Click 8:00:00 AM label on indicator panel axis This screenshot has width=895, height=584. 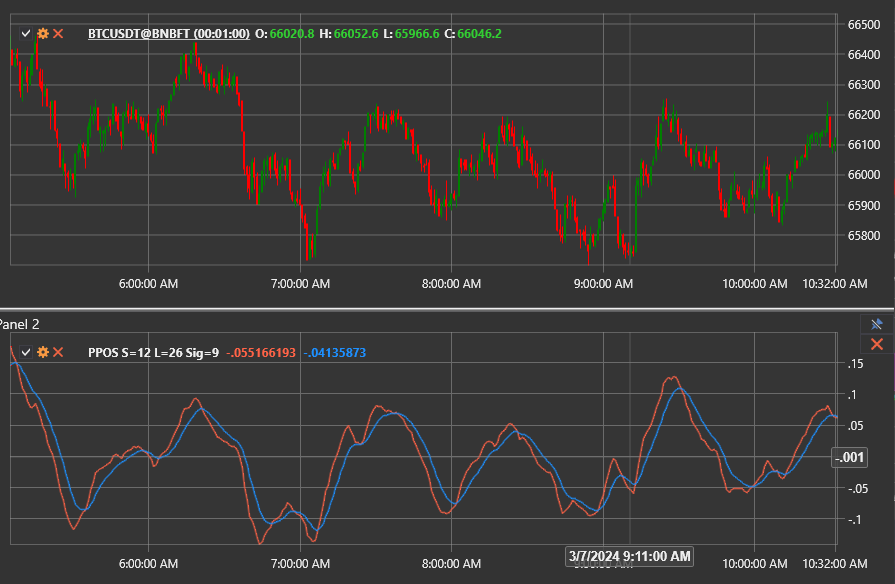[451, 564]
